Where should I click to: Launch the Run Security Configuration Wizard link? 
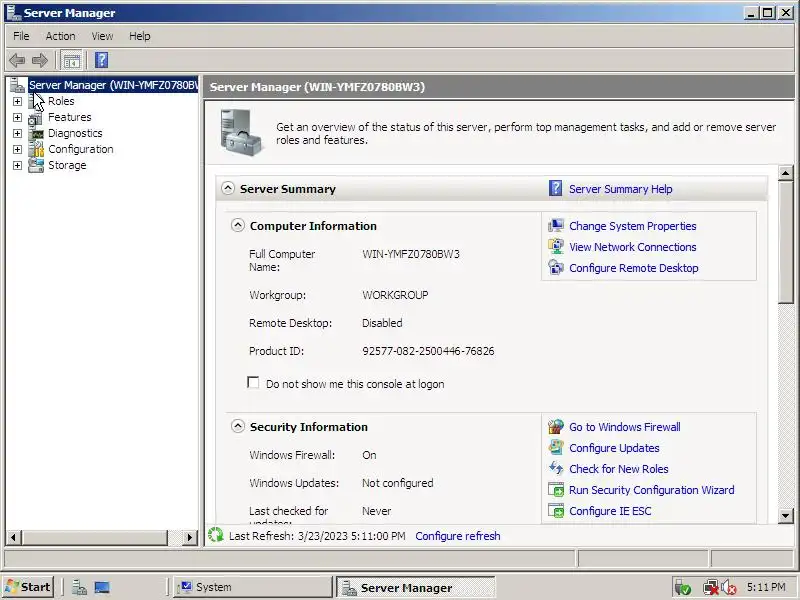pyautogui.click(x=652, y=490)
